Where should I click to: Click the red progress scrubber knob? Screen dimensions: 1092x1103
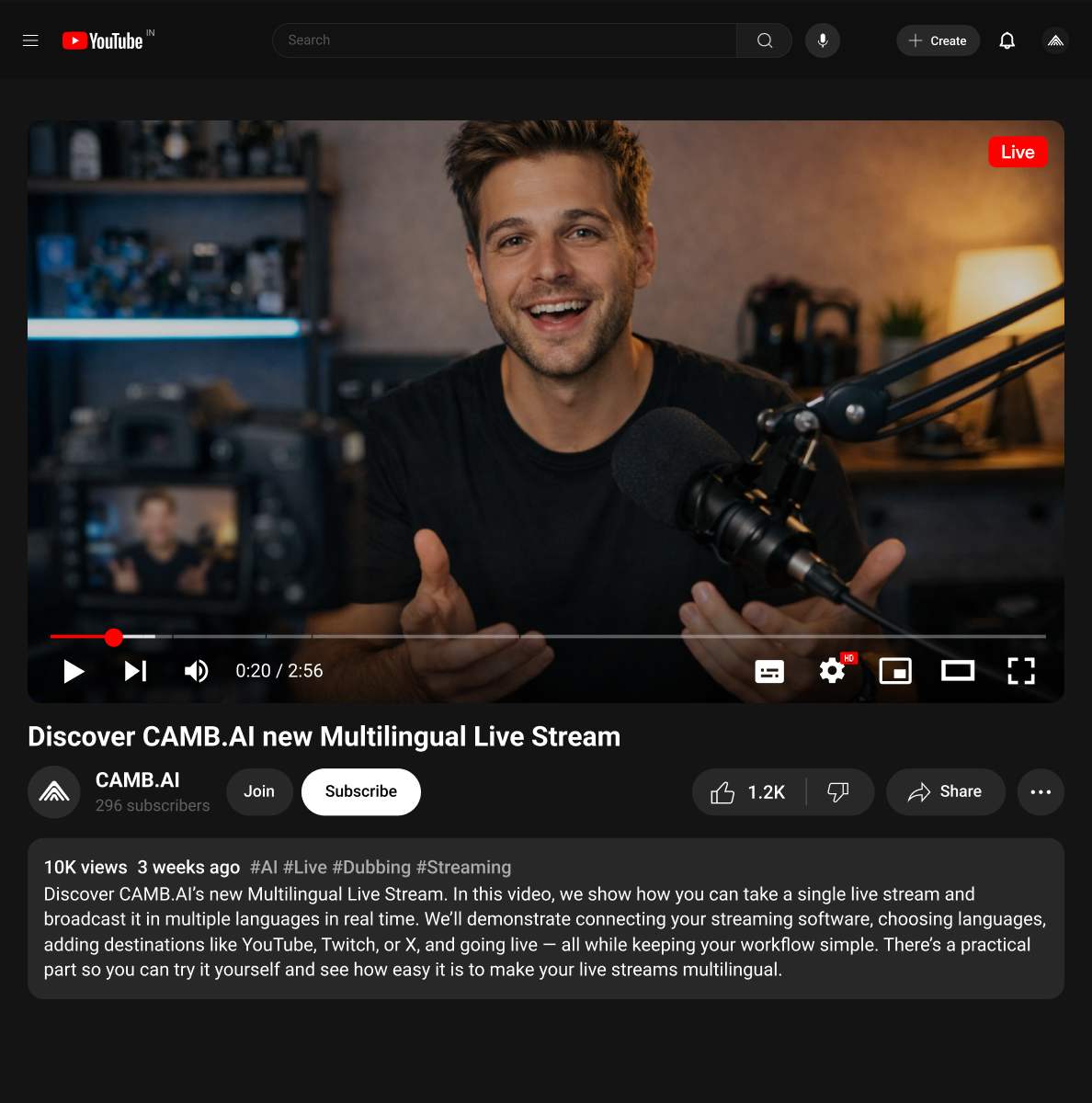point(114,637)
